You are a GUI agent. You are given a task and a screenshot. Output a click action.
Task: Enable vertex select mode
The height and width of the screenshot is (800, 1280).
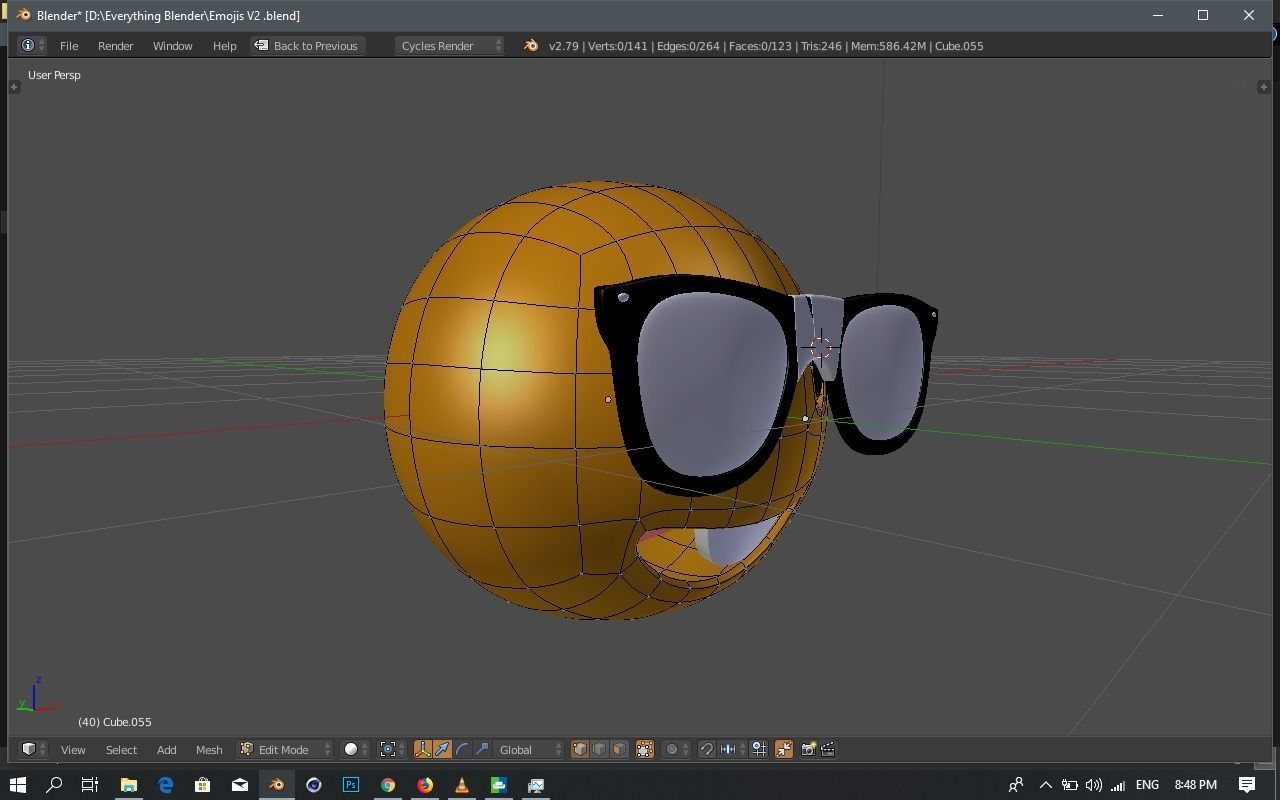[x=580, y=749]
